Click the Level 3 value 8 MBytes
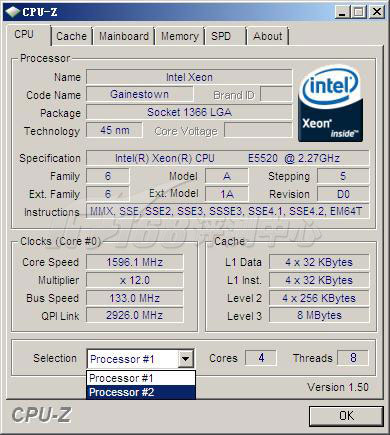The height and width of the screenshot is (435, 390). (319, 315)
